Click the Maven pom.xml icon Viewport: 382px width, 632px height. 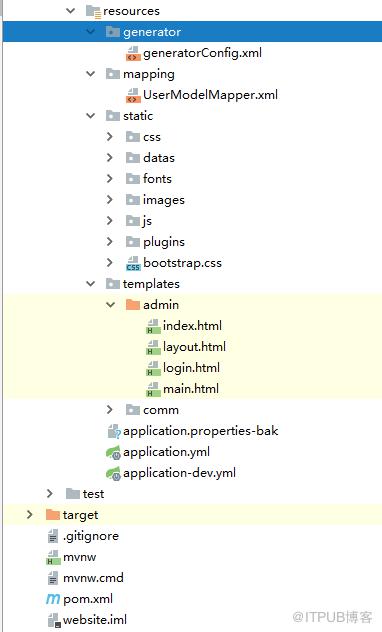53,599
